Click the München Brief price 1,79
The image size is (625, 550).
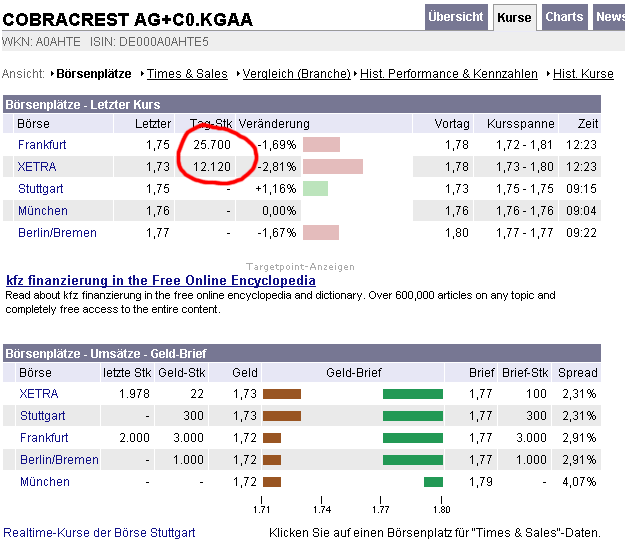point(481,481)
